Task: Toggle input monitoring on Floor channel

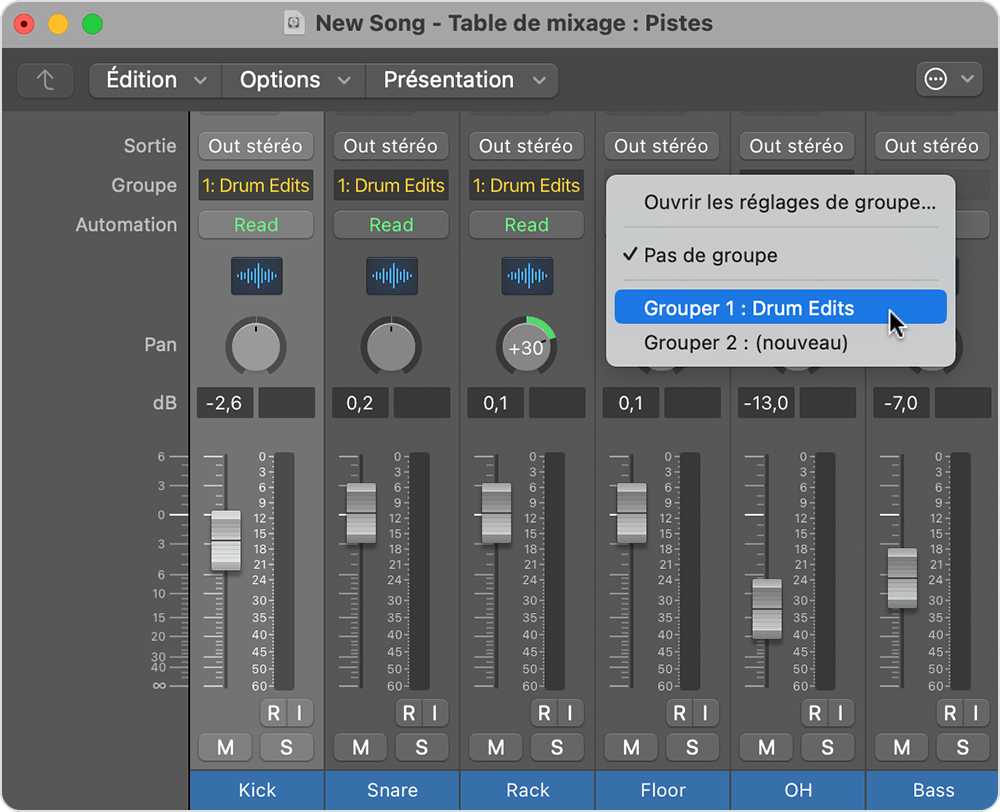Action: pos(704,713)
